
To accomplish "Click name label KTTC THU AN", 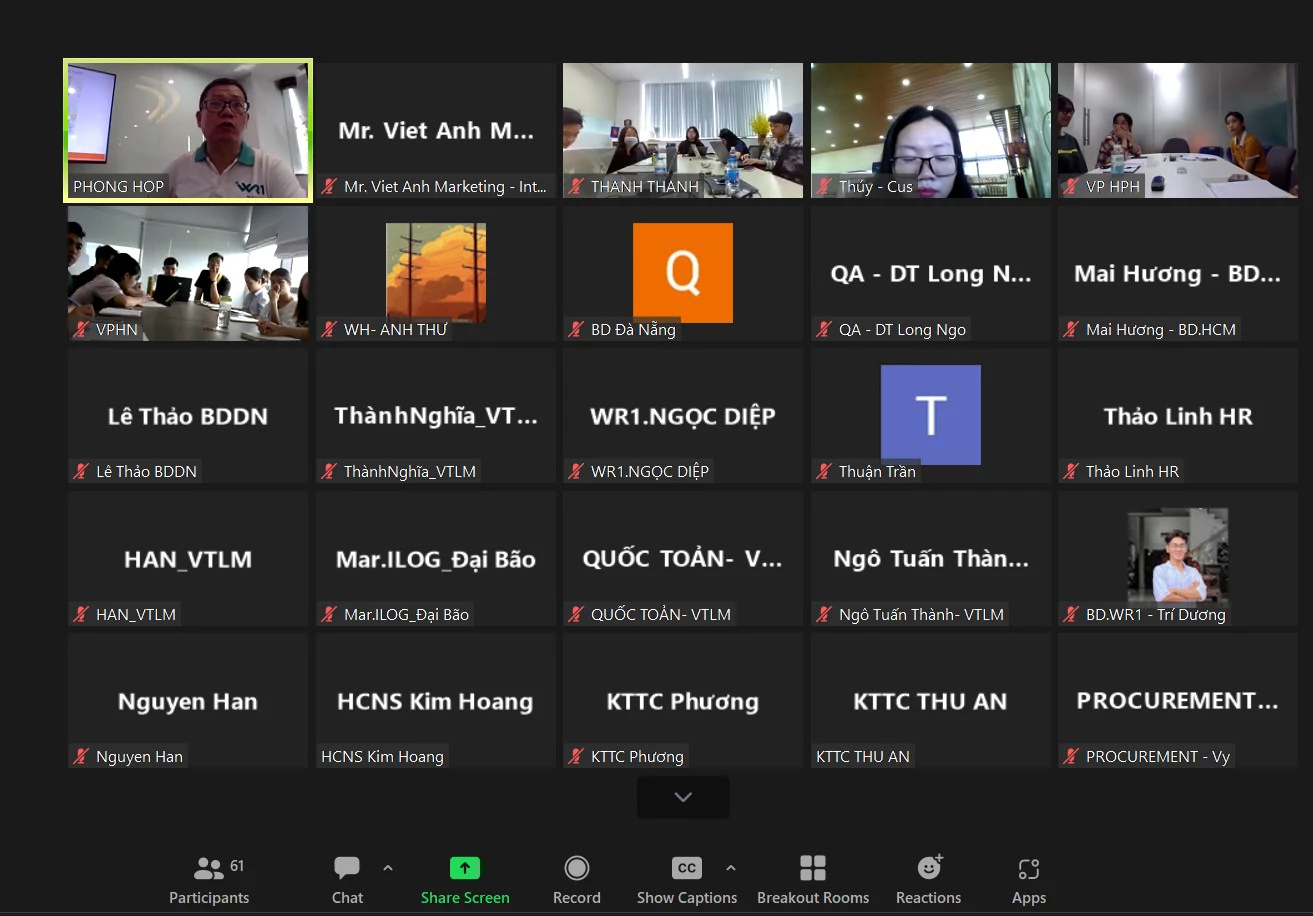I will point(863,757).
